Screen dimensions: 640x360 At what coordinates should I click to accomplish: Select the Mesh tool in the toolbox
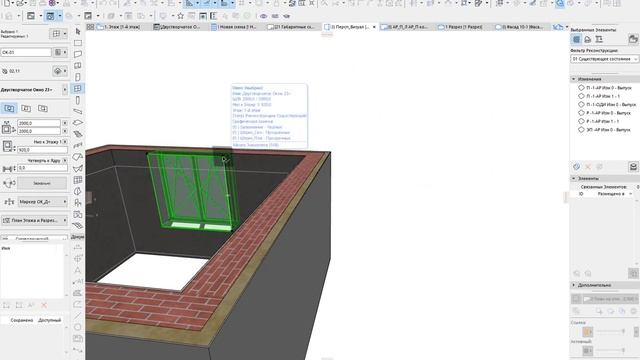coord(78,225)
